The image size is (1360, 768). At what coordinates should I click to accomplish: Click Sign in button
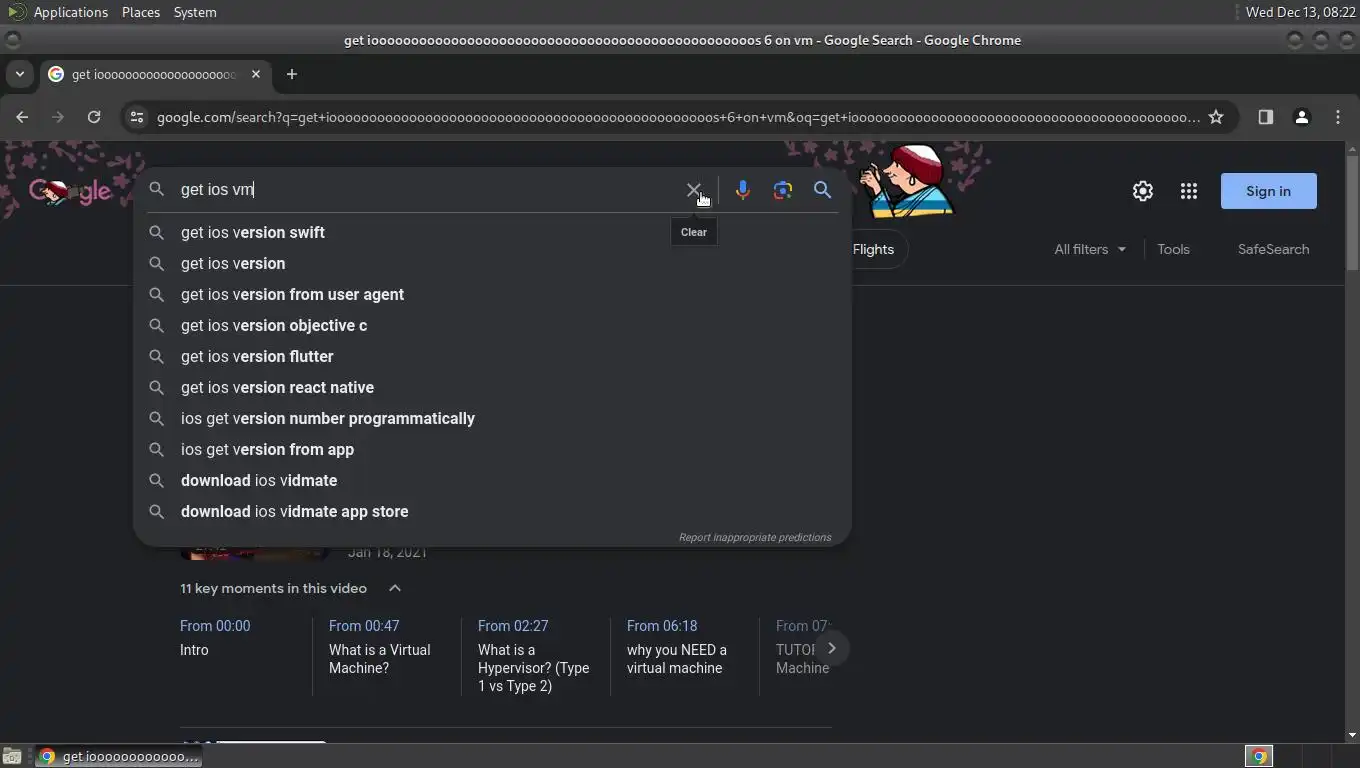(x=1268, y=191)
